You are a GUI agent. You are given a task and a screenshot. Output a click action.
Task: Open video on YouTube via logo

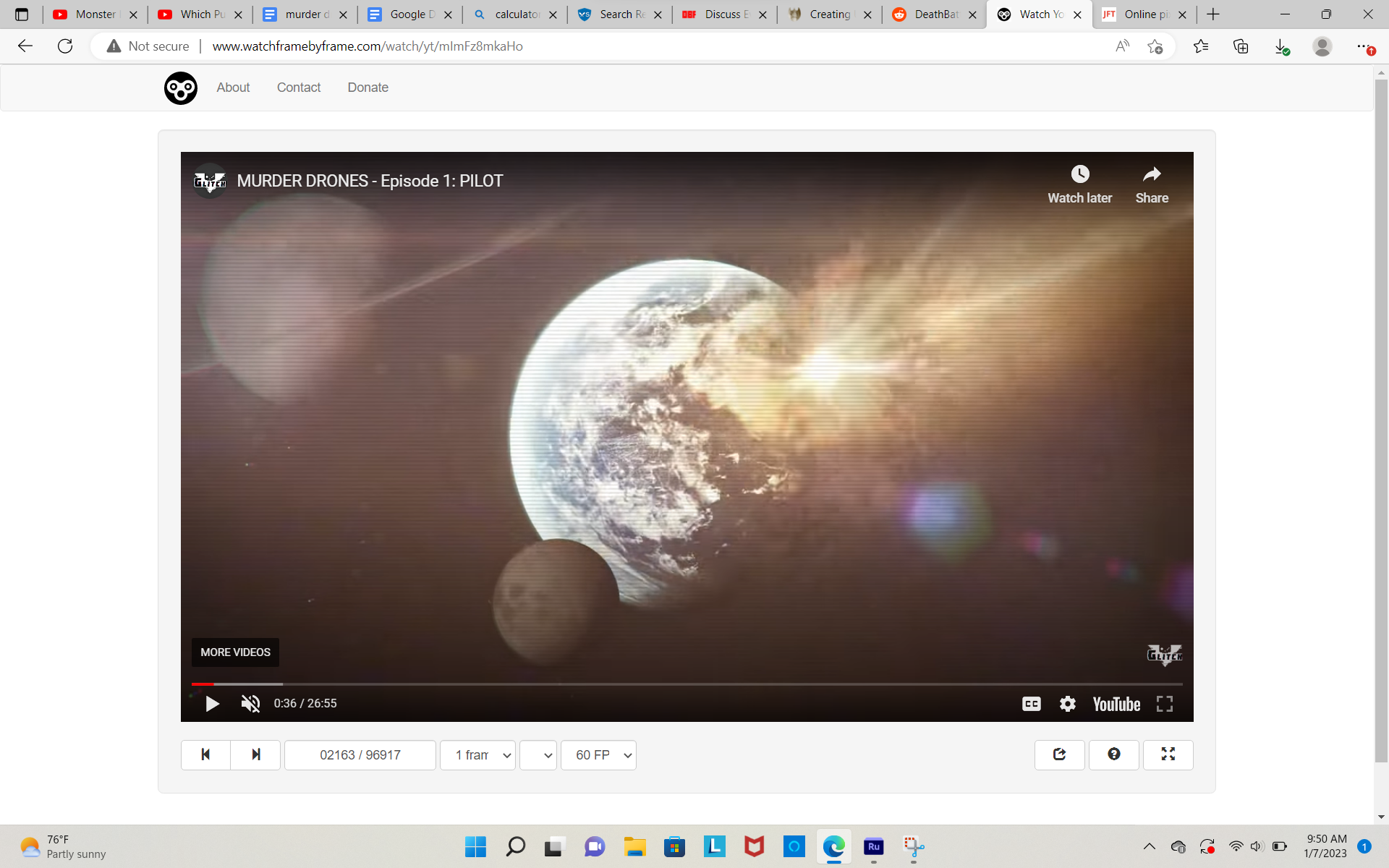tap(1116, 704)
